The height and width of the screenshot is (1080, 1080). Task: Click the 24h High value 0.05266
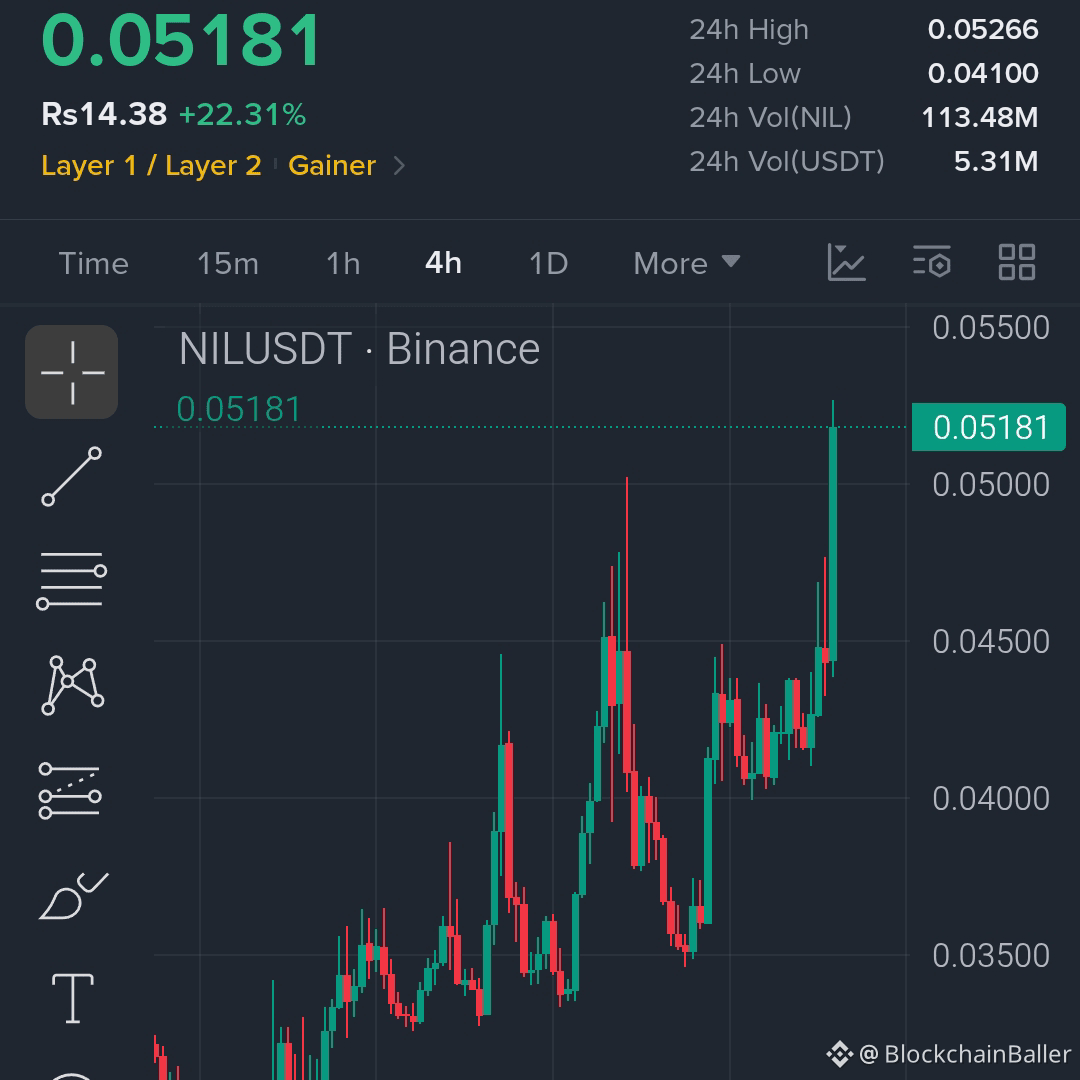pos(983,30)
